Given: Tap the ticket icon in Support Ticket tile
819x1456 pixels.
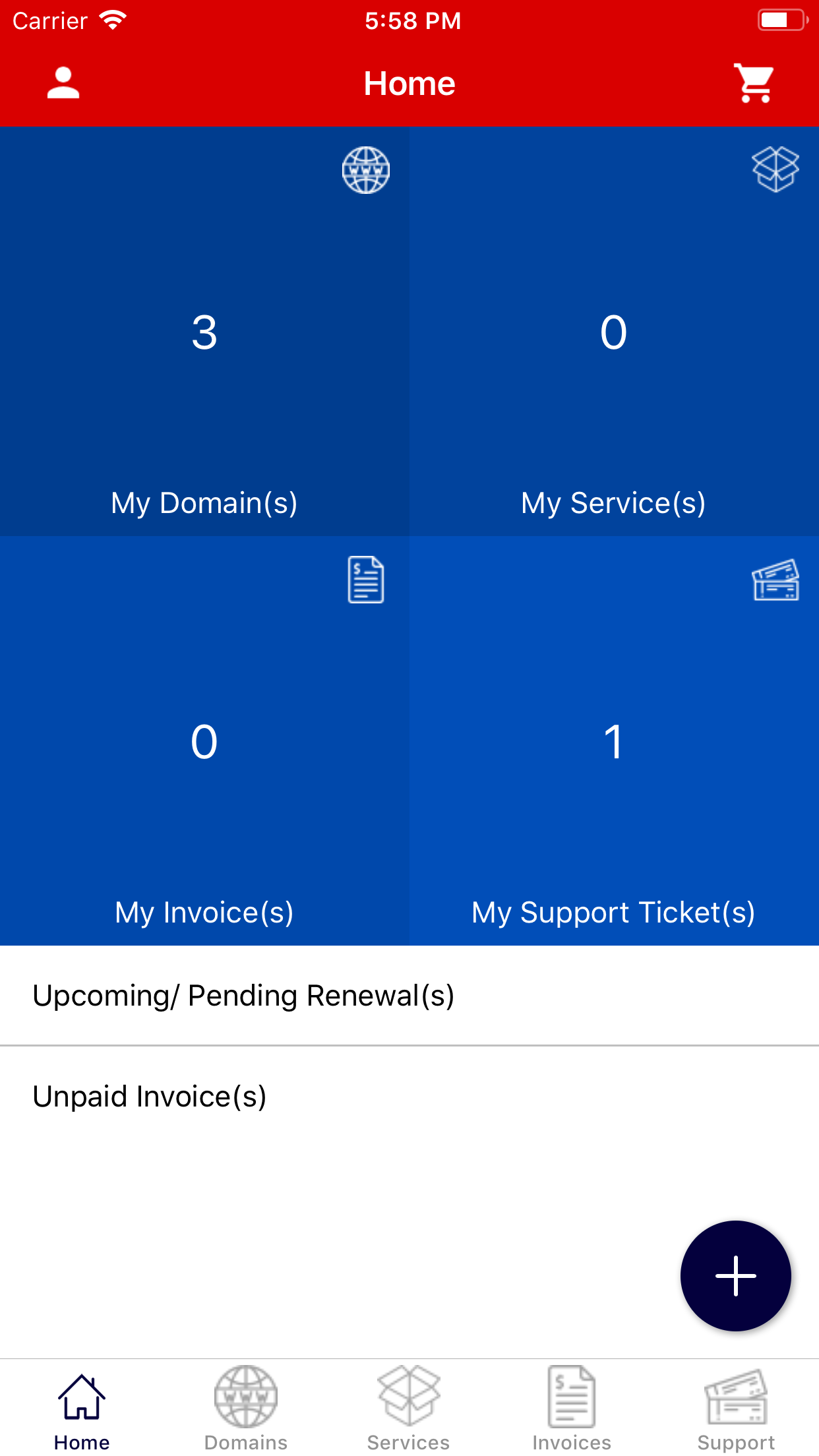Looking at the screenshot, I should 775,580.
